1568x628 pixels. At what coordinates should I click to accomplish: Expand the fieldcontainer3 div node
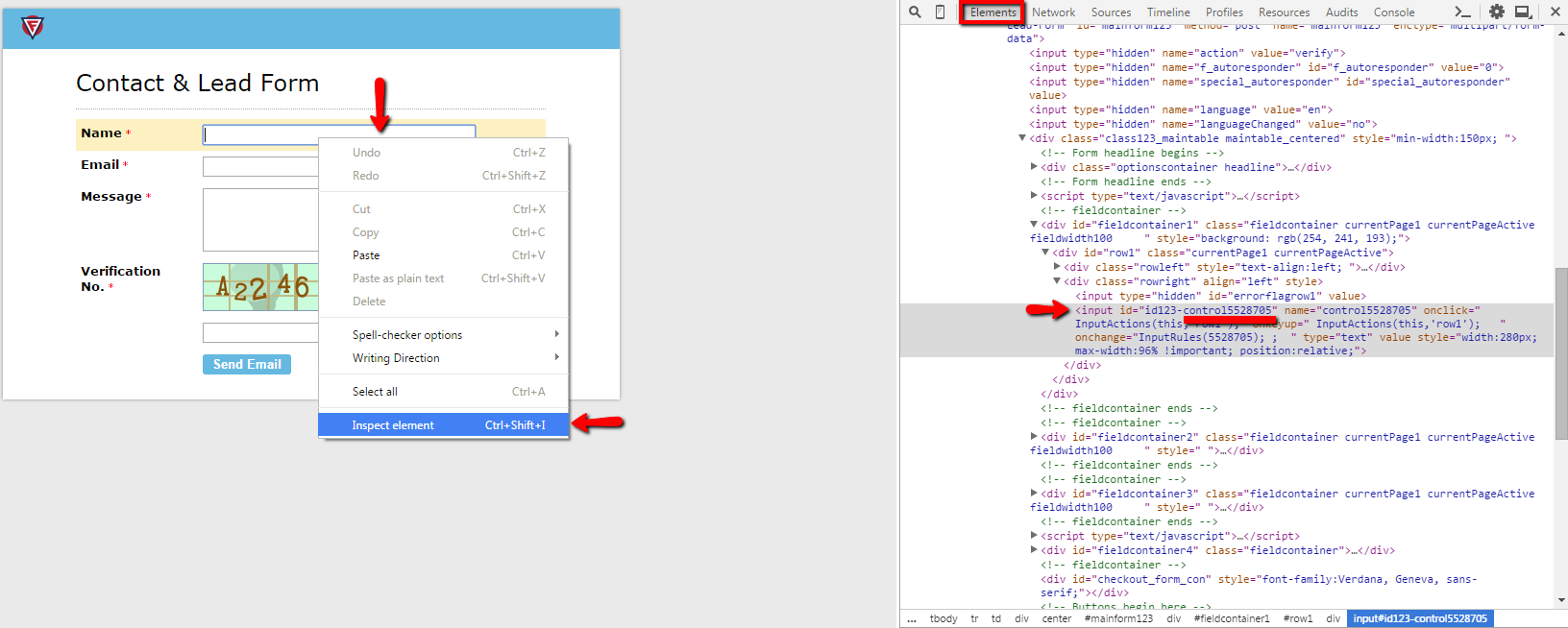(1034, 494)
